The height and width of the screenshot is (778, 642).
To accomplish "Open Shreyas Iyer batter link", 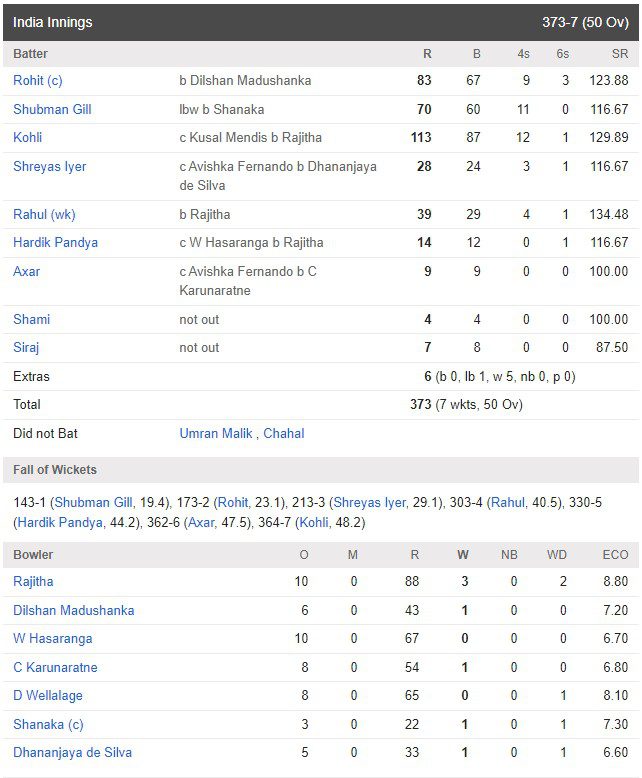I will pyautogui.click(x=50, y=166).
